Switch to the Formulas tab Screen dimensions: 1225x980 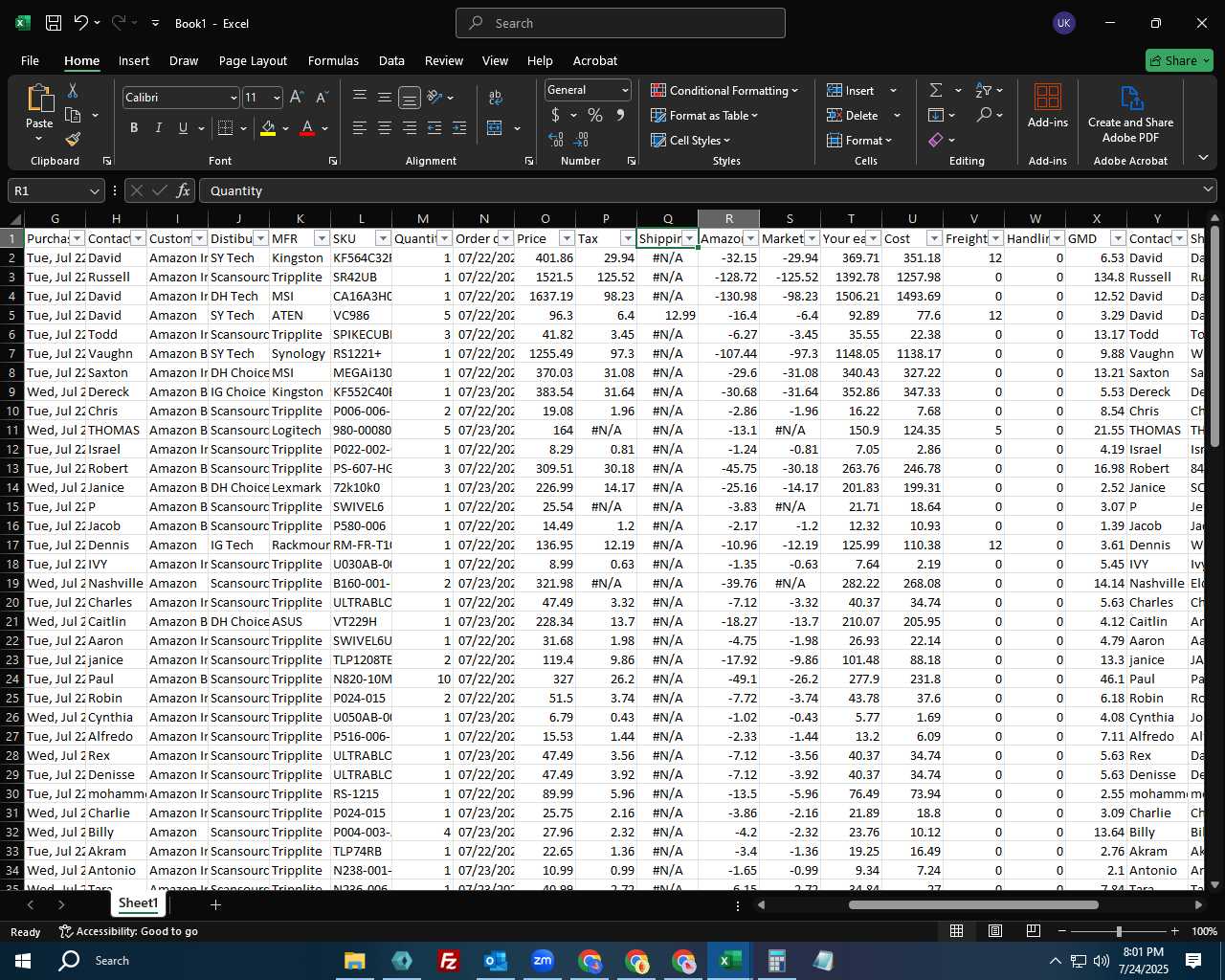click(333, 60)
